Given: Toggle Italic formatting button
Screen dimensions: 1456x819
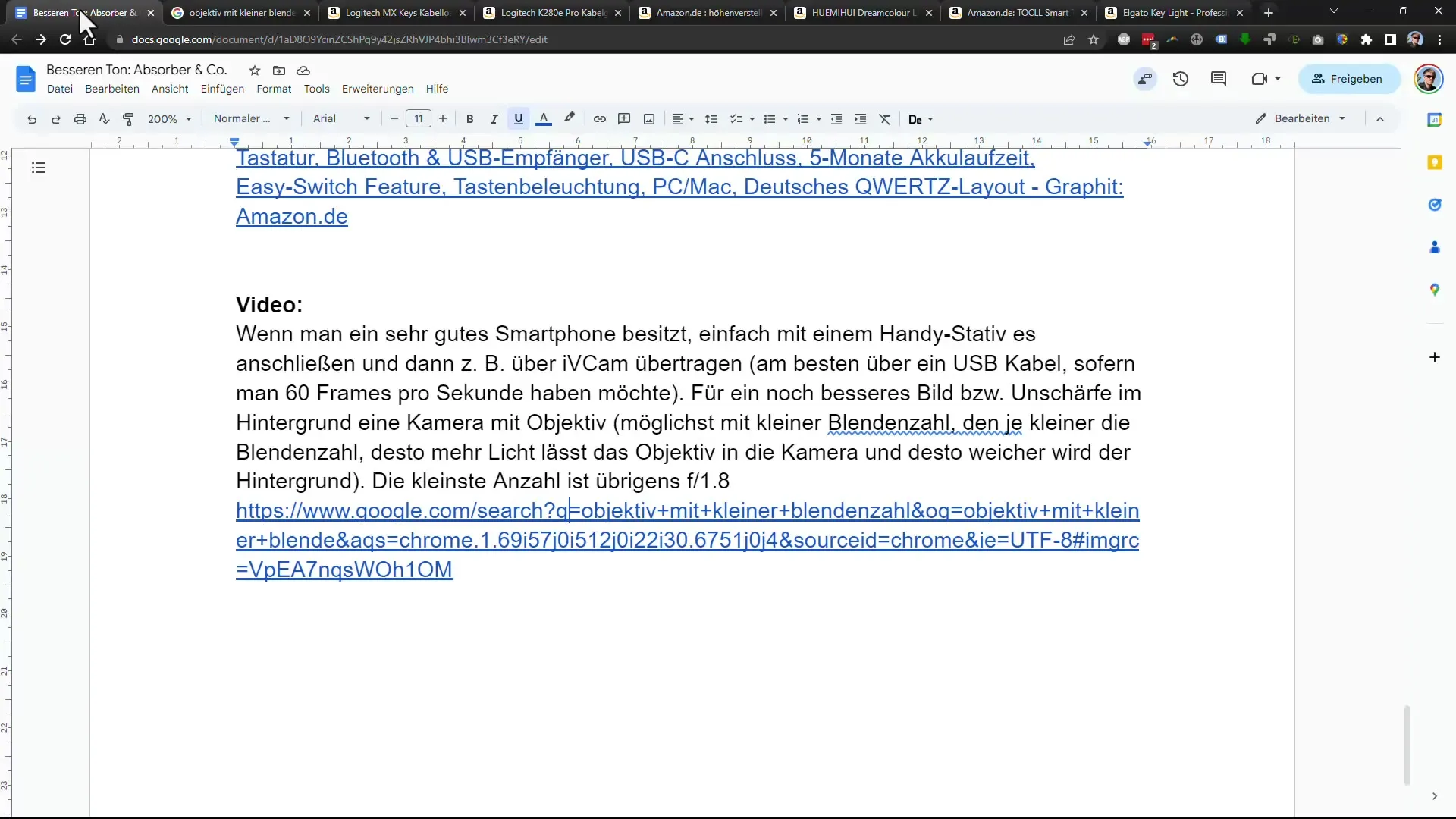Looking at the screenshot, I should point(494,119).
